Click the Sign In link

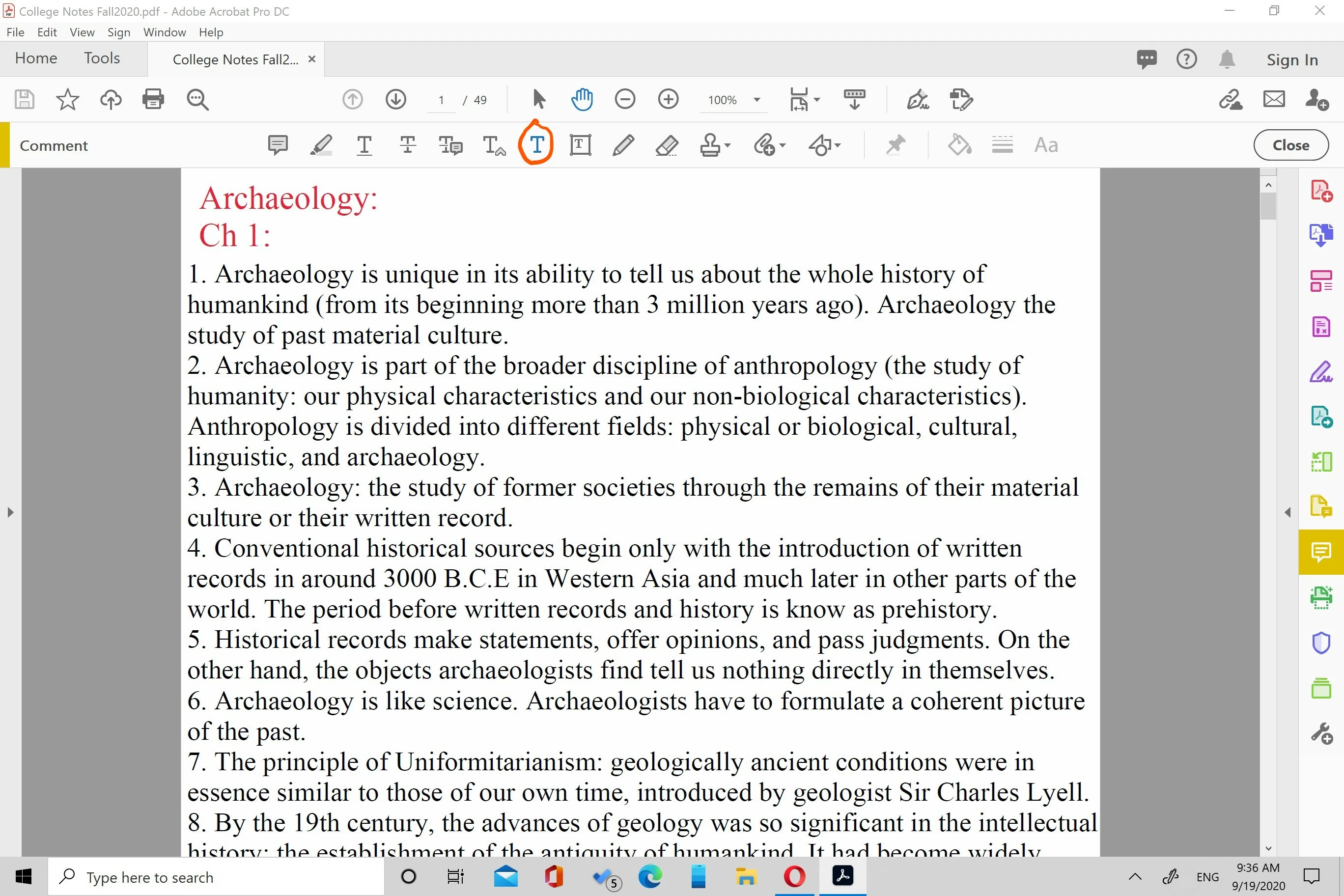1291,60
